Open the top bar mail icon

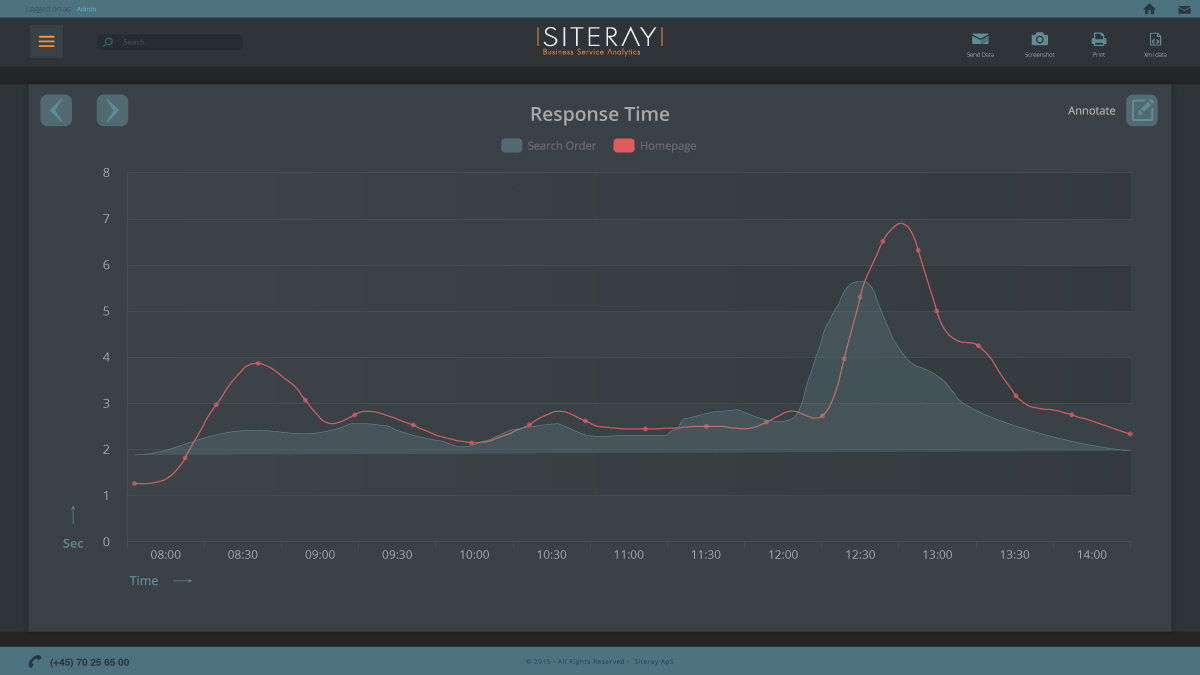tap(1184, 9)
